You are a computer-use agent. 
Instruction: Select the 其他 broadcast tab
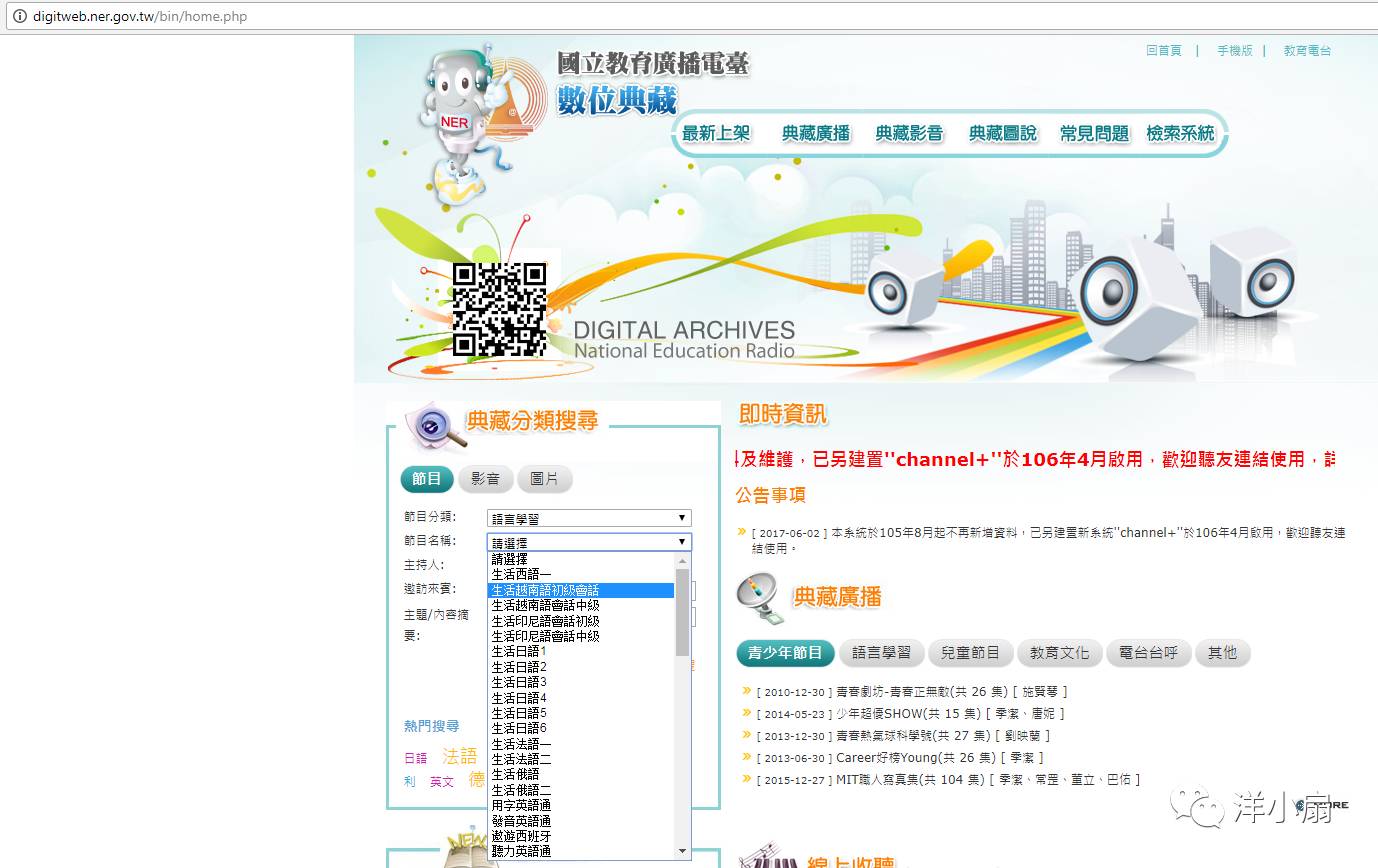pyautogui.click(x=1222, y=653)
